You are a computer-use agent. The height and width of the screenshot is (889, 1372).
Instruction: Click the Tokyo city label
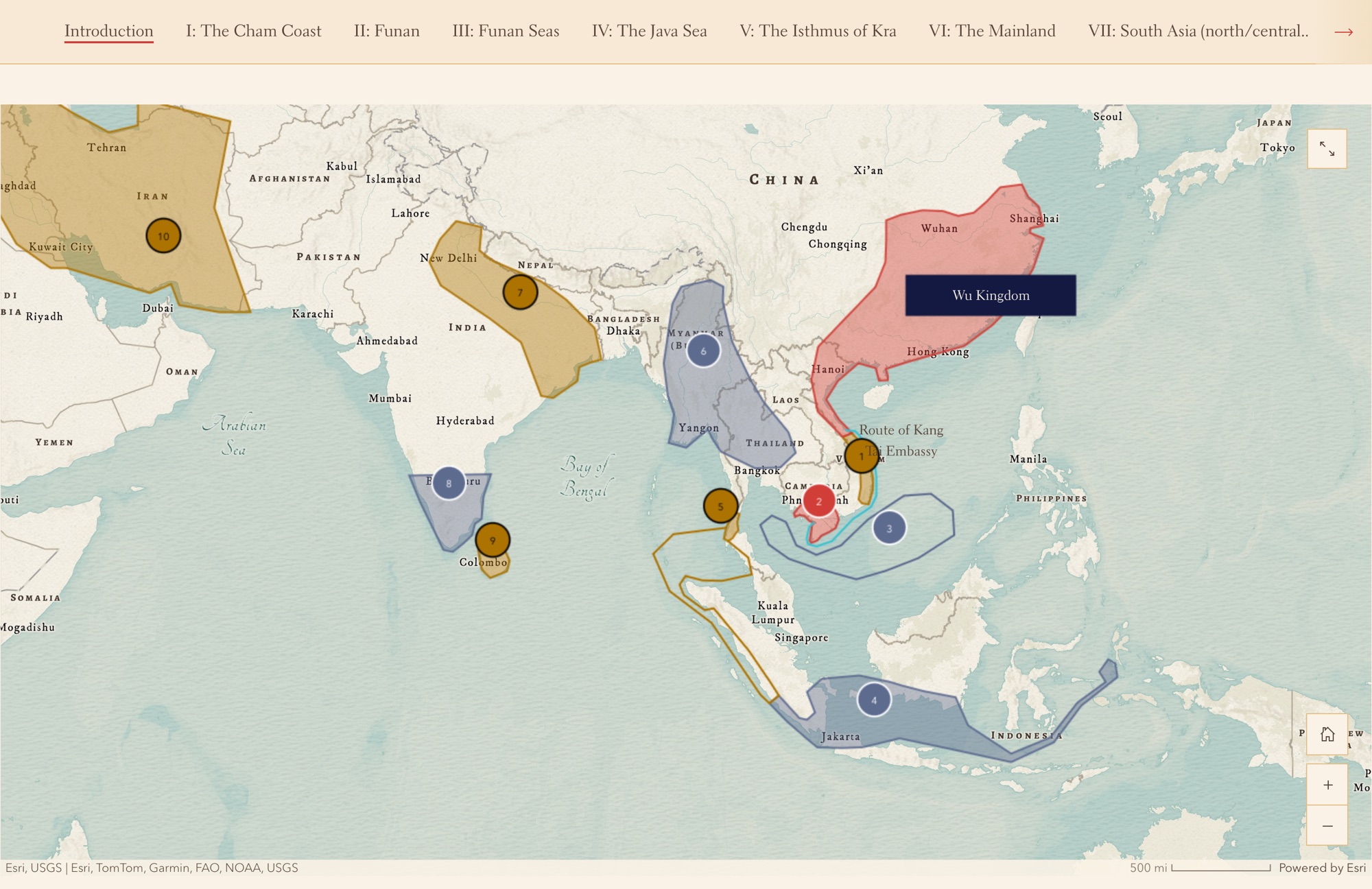click(x=1277, y=147)
